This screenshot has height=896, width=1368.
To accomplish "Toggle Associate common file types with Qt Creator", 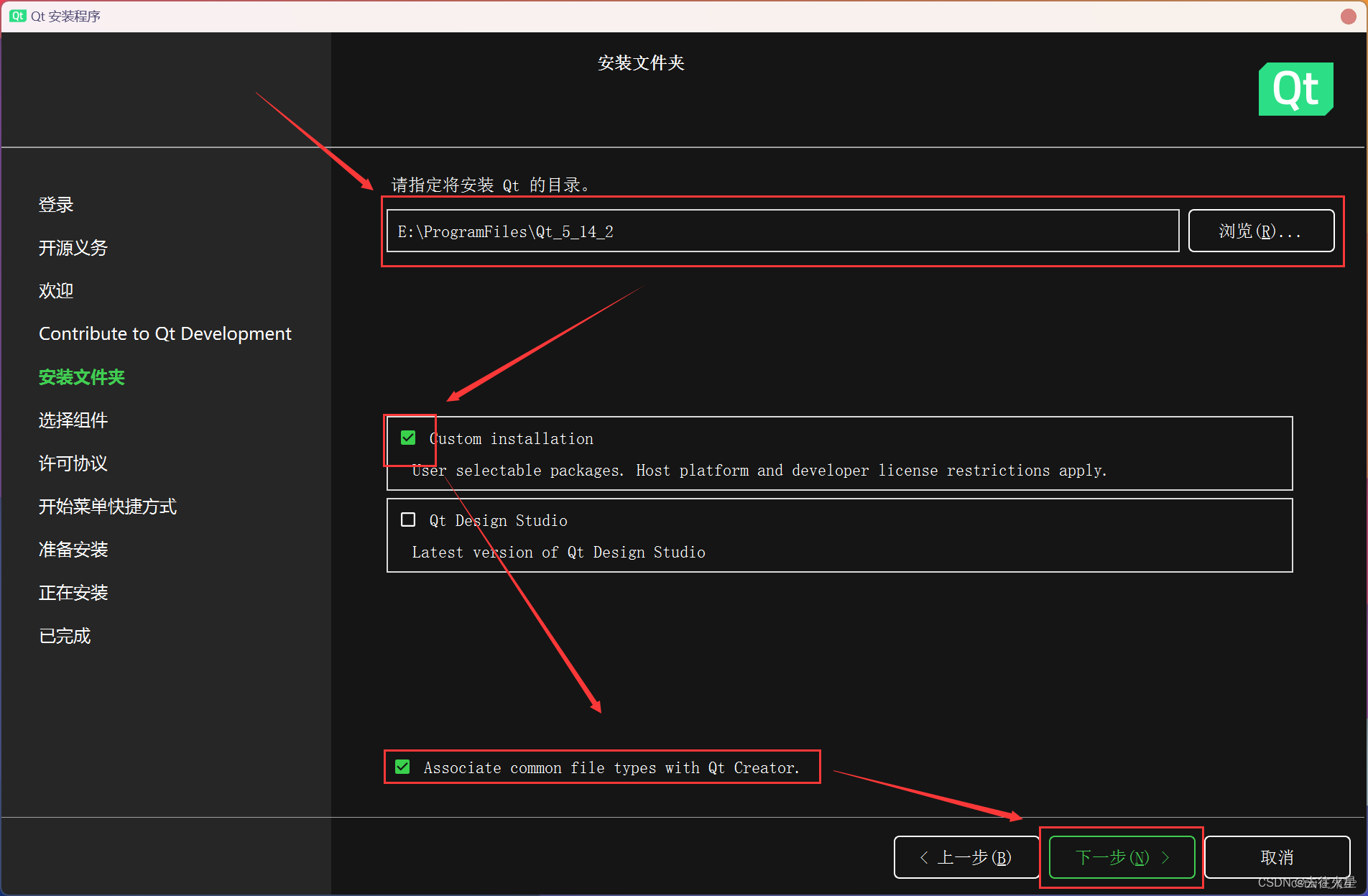I will [x=402, y=767].
